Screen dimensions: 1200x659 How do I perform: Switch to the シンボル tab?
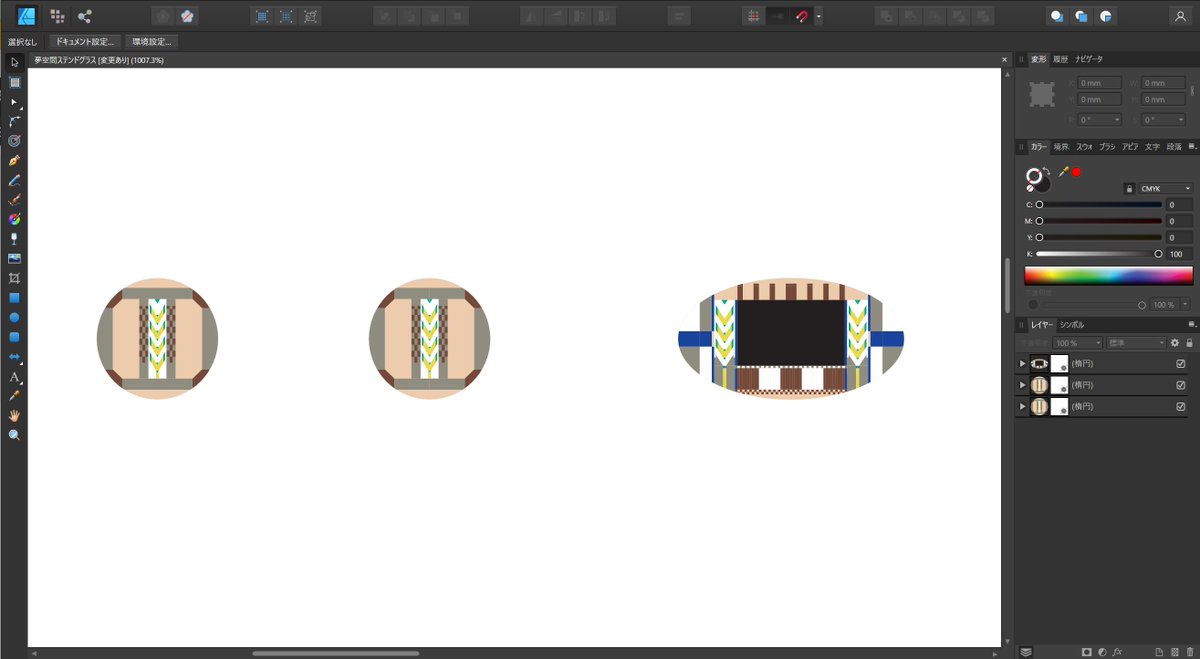coord(1072,325)
